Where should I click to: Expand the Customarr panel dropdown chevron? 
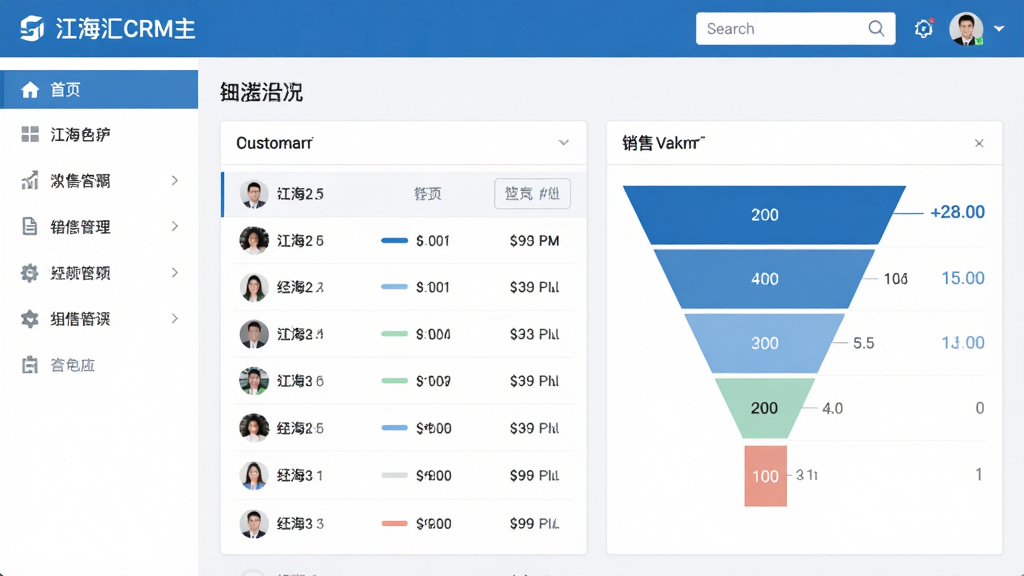point(564,142)
